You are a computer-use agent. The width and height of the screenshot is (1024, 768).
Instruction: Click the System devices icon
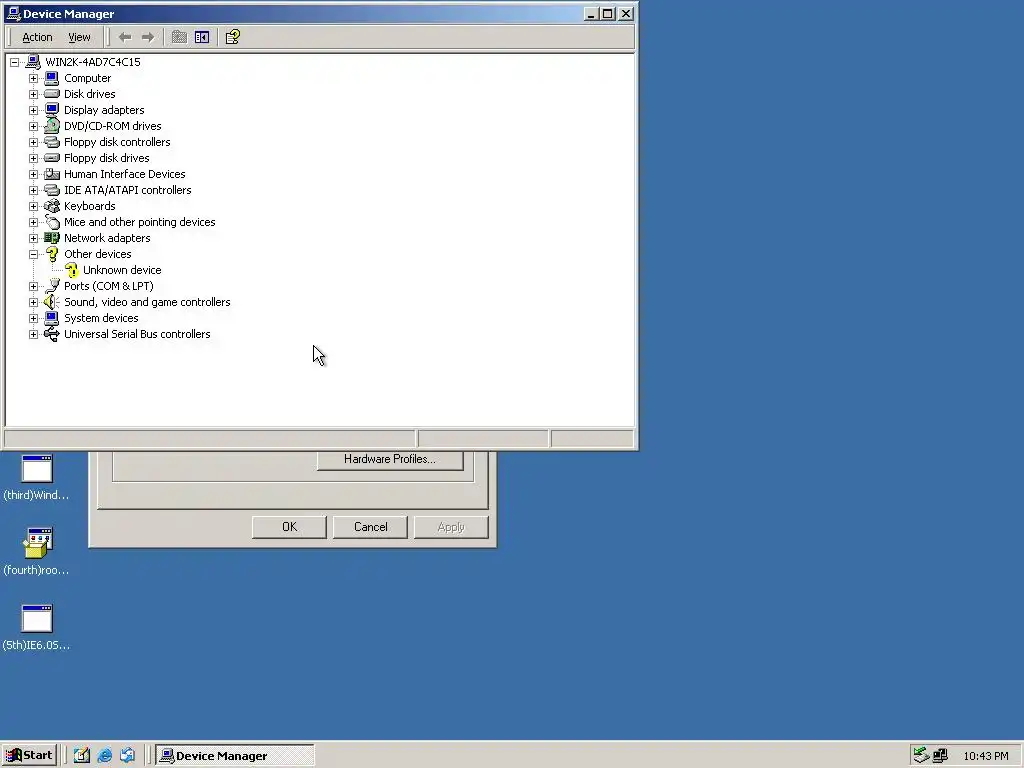[x=52, y=318]
